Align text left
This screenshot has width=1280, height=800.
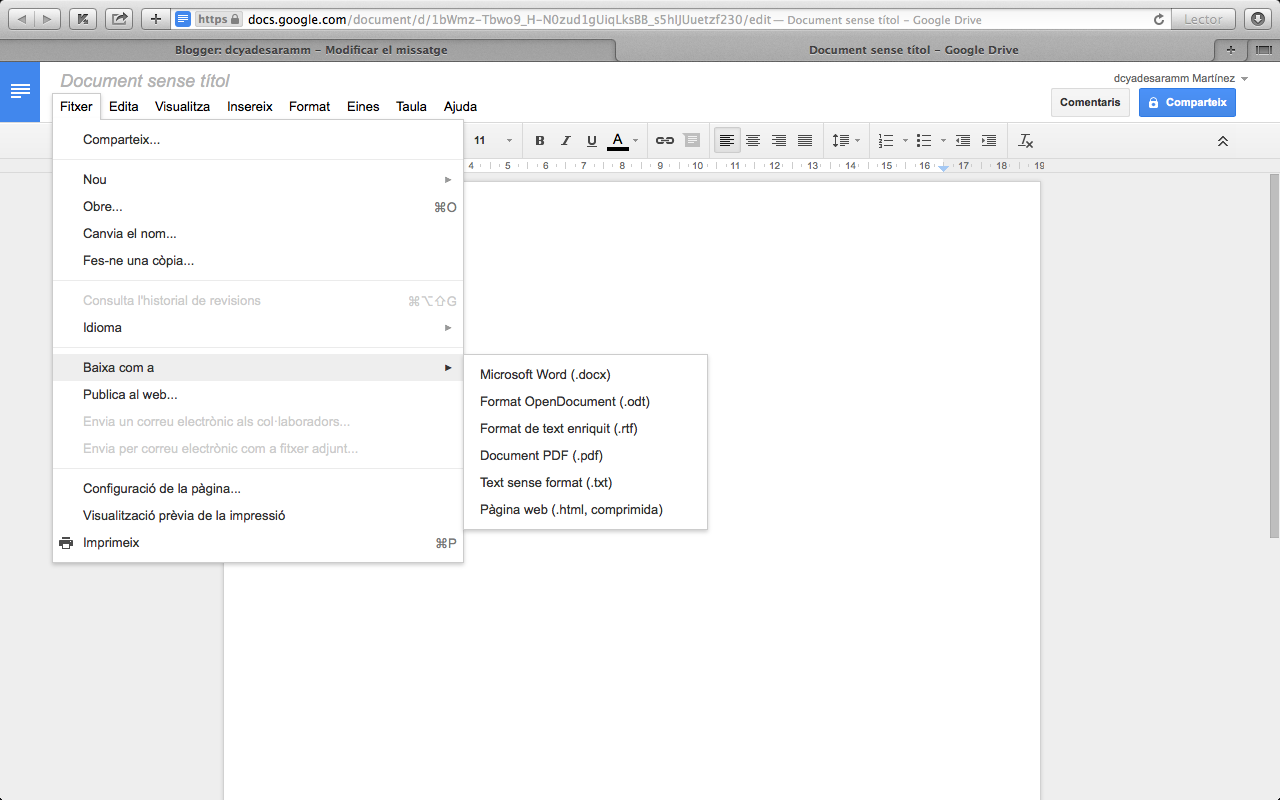tap(727, 141)
